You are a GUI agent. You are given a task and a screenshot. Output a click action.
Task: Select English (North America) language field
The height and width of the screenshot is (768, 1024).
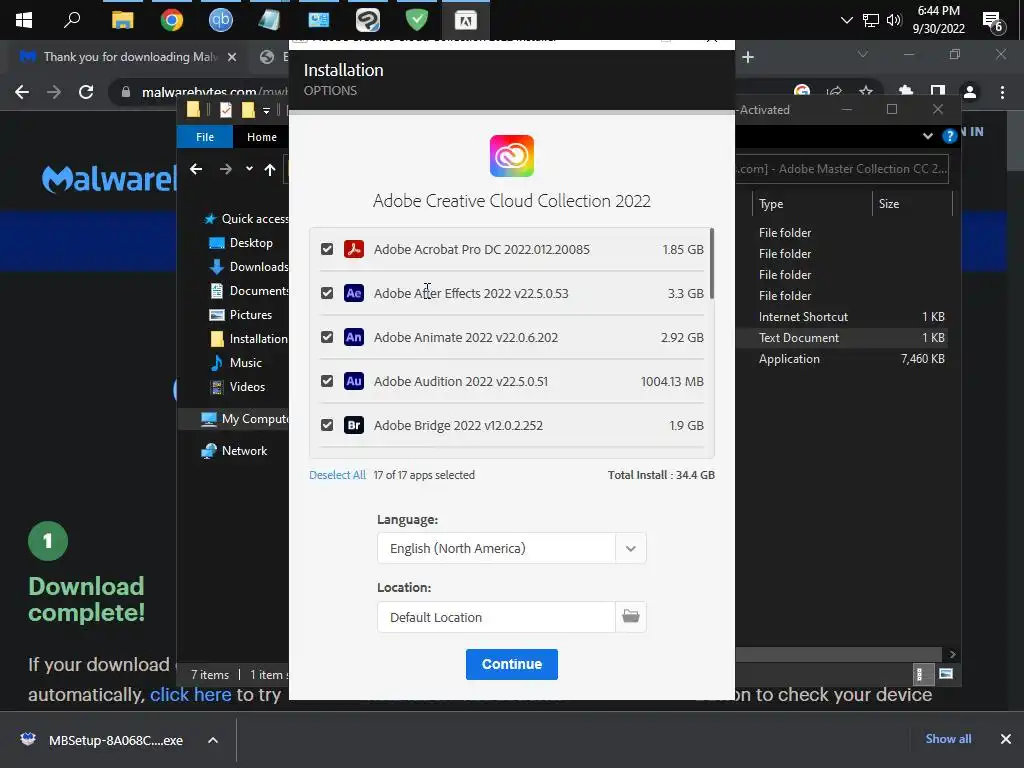tap(496, 549)
